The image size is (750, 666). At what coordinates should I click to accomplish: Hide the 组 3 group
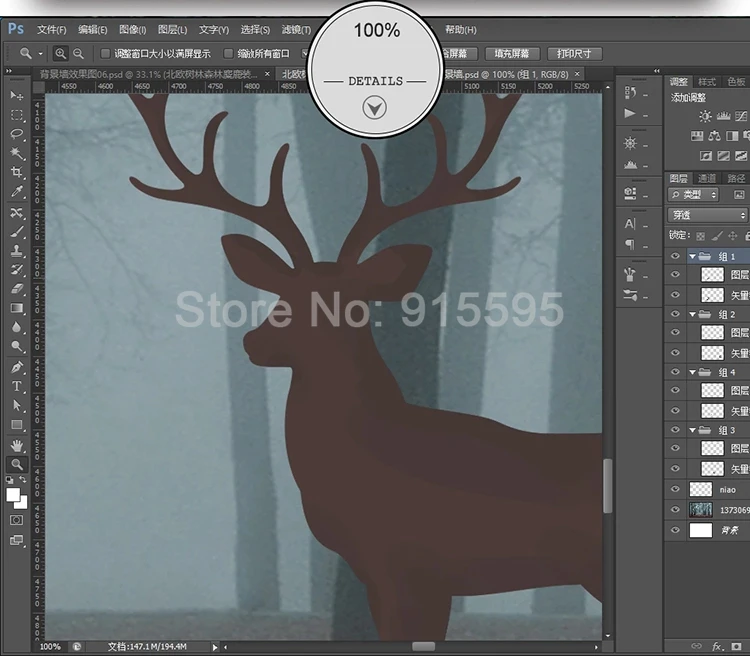click(675, 430)
